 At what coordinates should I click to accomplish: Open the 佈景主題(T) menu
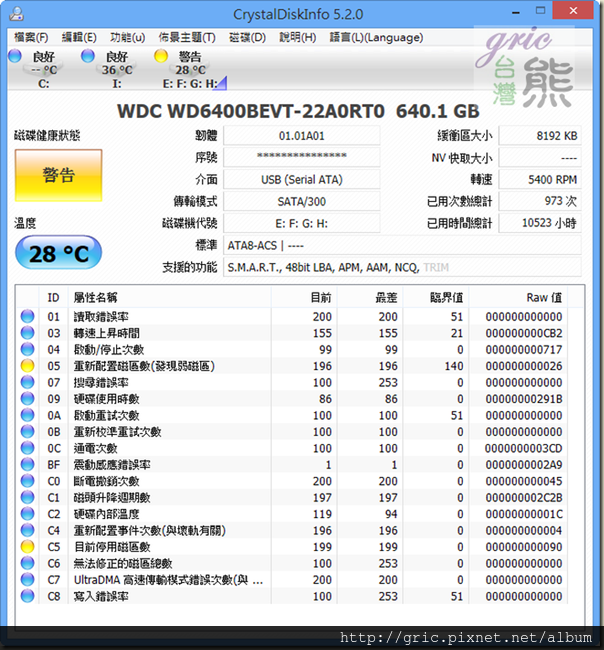coord(187,37)
